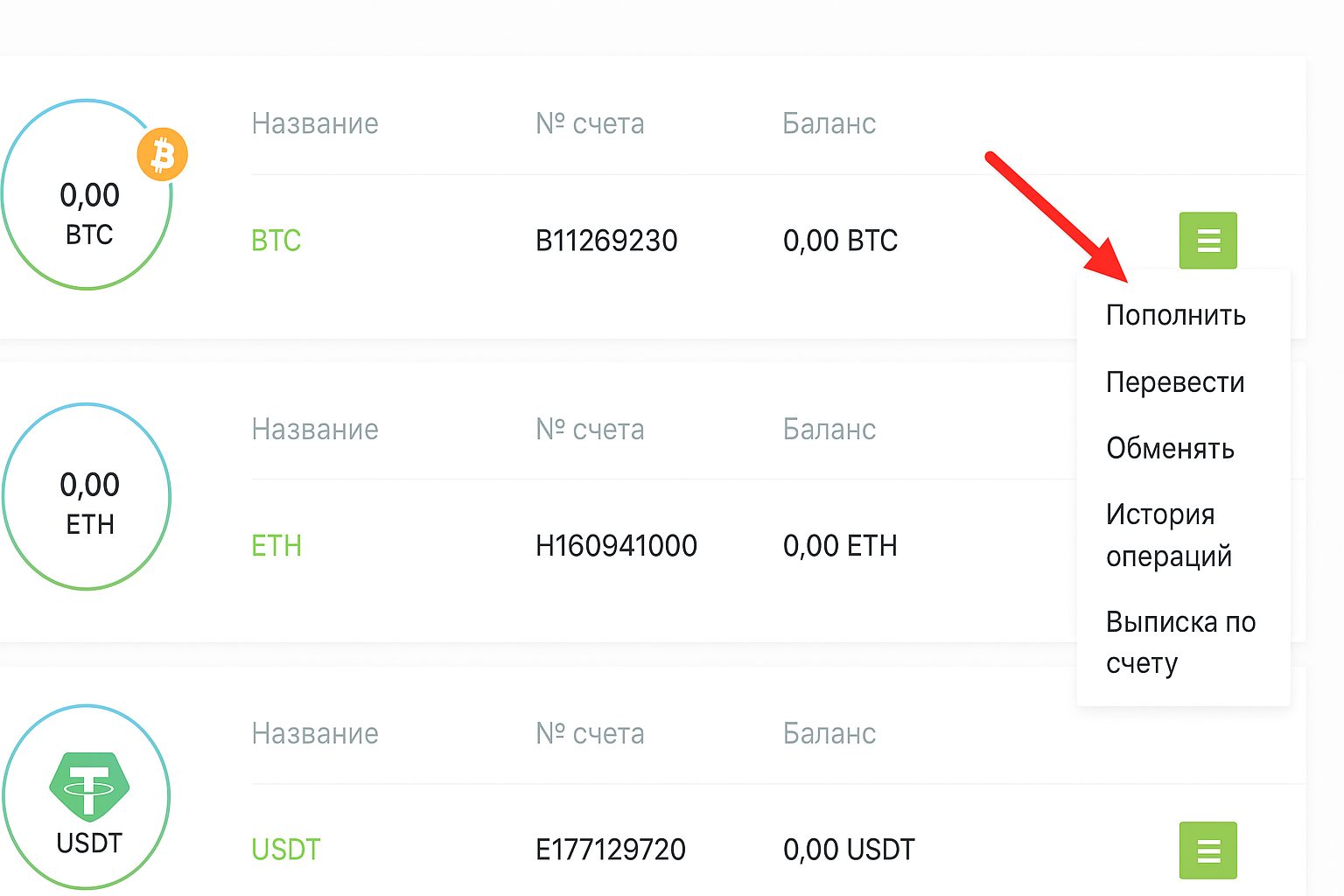
Task: Click the USDT circle showing 0,00 balance
Action: (87, 794)
